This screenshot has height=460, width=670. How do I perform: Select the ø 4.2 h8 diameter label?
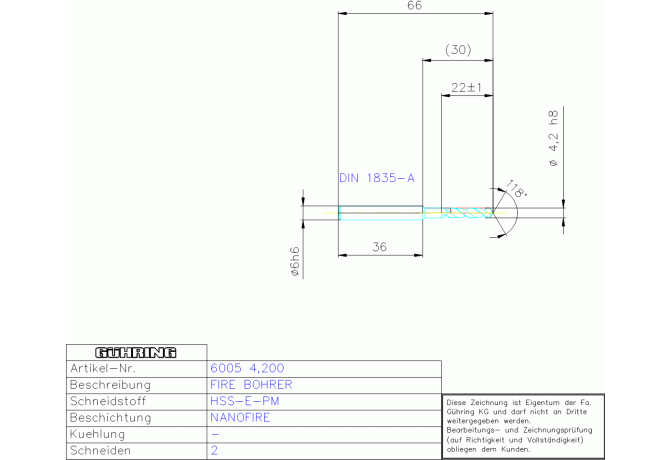pyautogui.click(x=553, y=138)
